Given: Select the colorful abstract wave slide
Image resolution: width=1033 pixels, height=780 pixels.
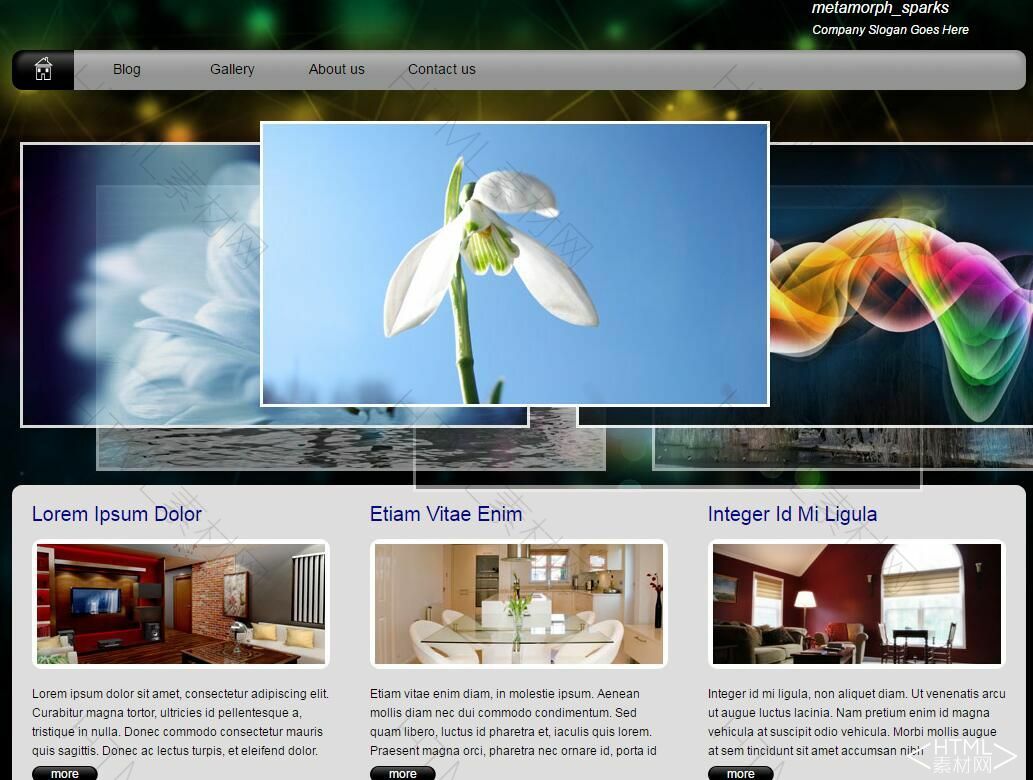Looking at the screenshot, I should [900, 290].
